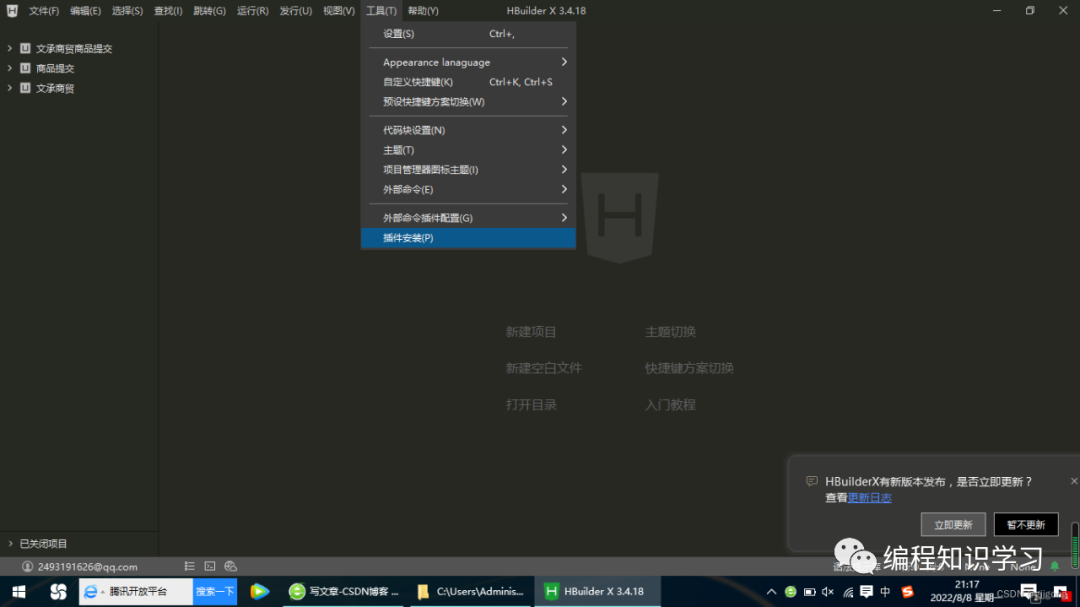Show hidden icons via taskbar chevron

click(x=771, y=591)
